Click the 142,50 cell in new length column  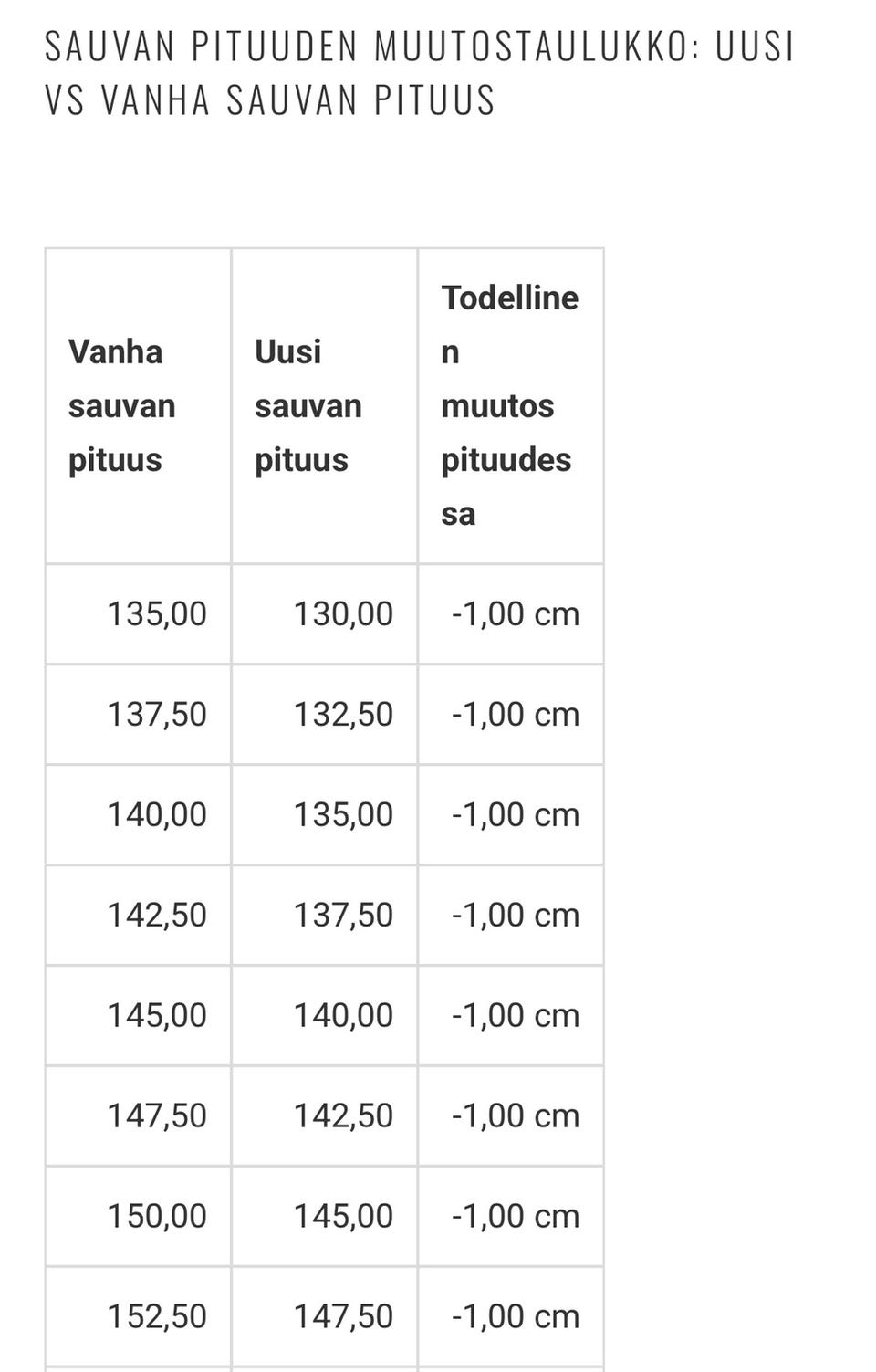pyautogui.click(x=343, y=1115)
